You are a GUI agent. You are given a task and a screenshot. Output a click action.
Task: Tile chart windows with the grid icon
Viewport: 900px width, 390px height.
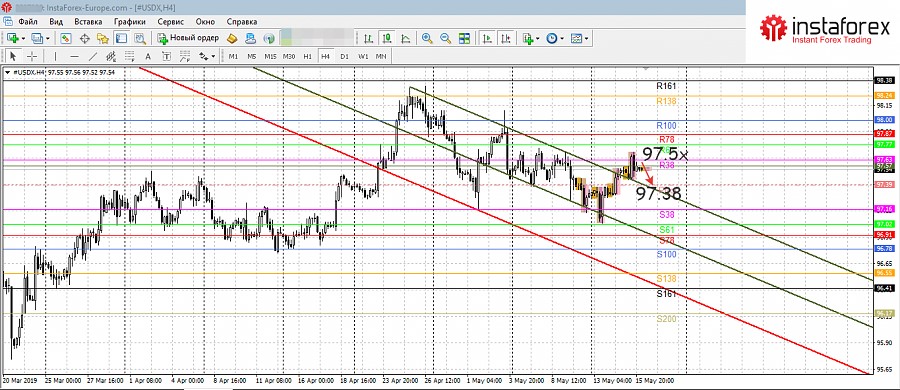[464, 38]
